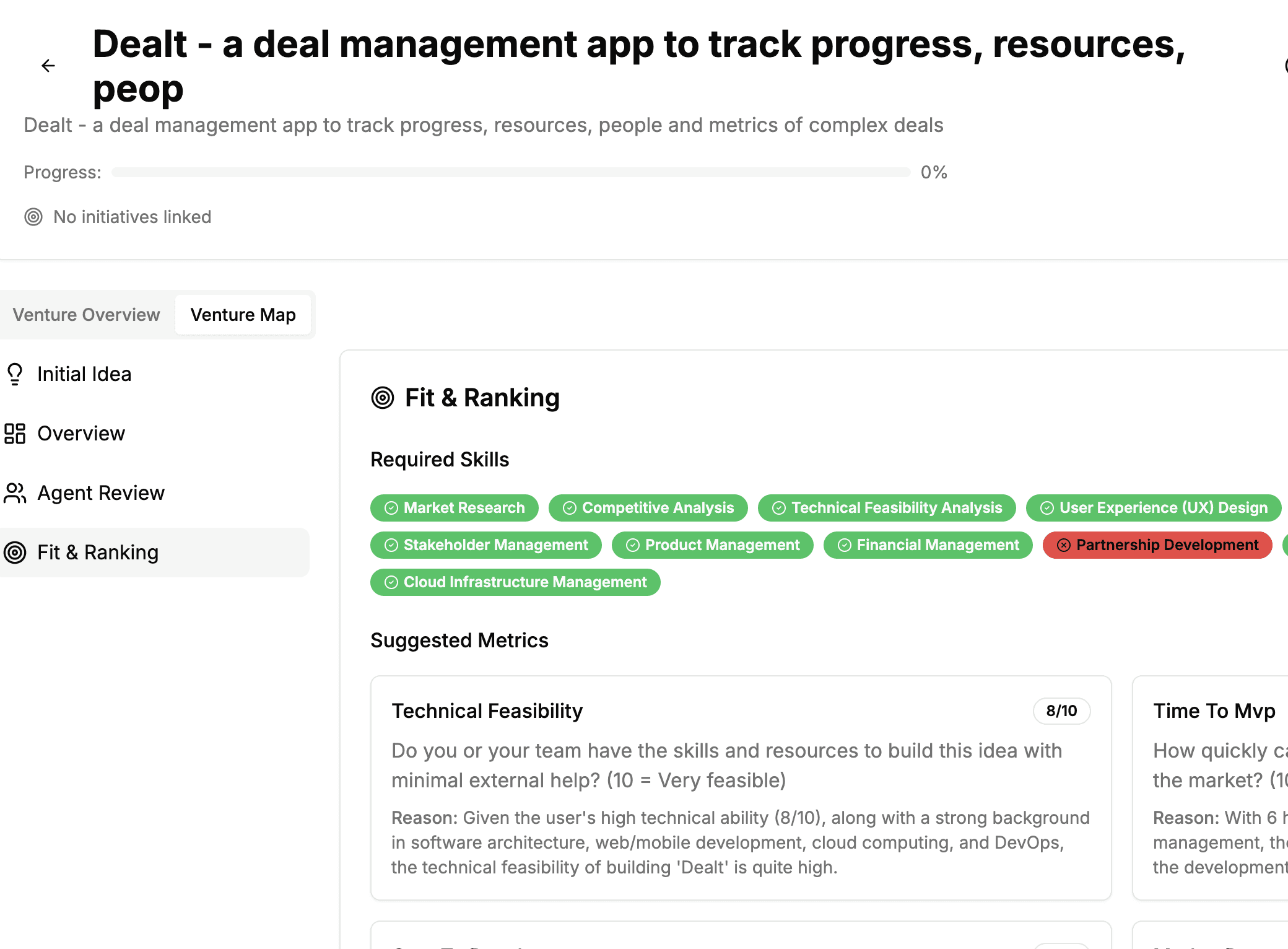Click the lightbulb icon beside Initial Idea
This screenshot has height=949, width=1288.
tap(15, 374)
